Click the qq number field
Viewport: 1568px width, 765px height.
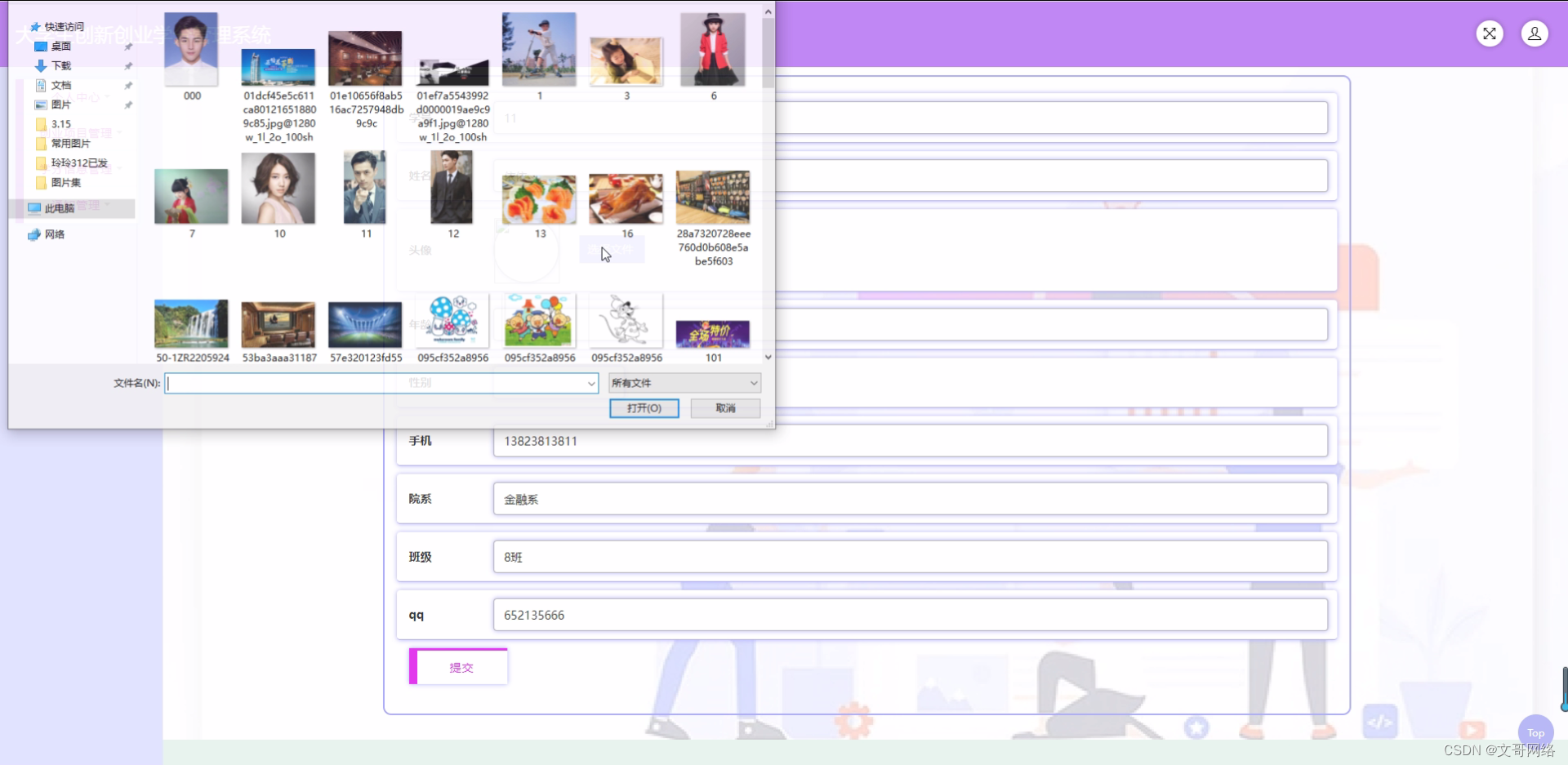point(910,615)
